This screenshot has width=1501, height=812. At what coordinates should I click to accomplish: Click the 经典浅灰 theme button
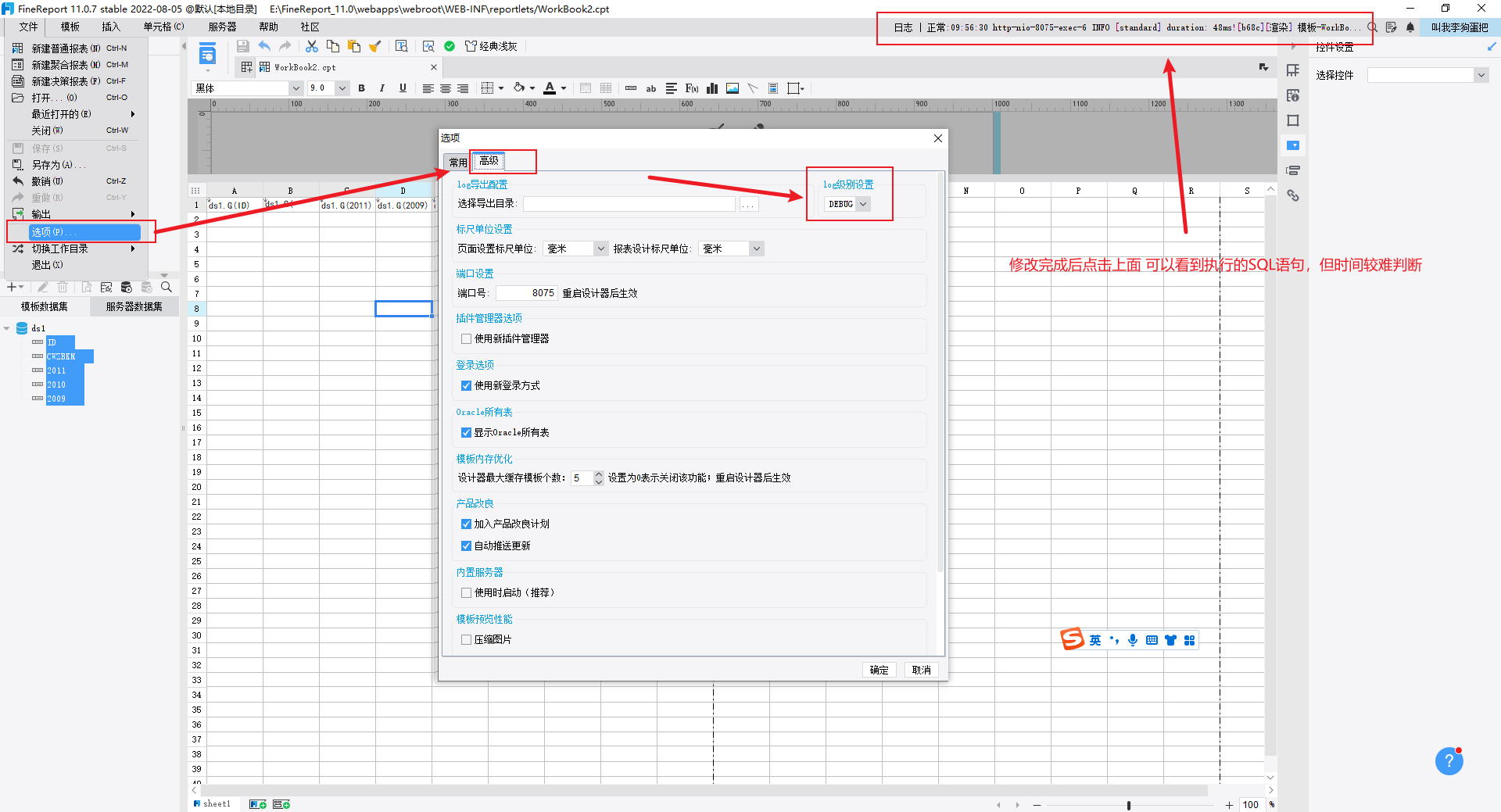pyautogui.click(x=491, y=46)
